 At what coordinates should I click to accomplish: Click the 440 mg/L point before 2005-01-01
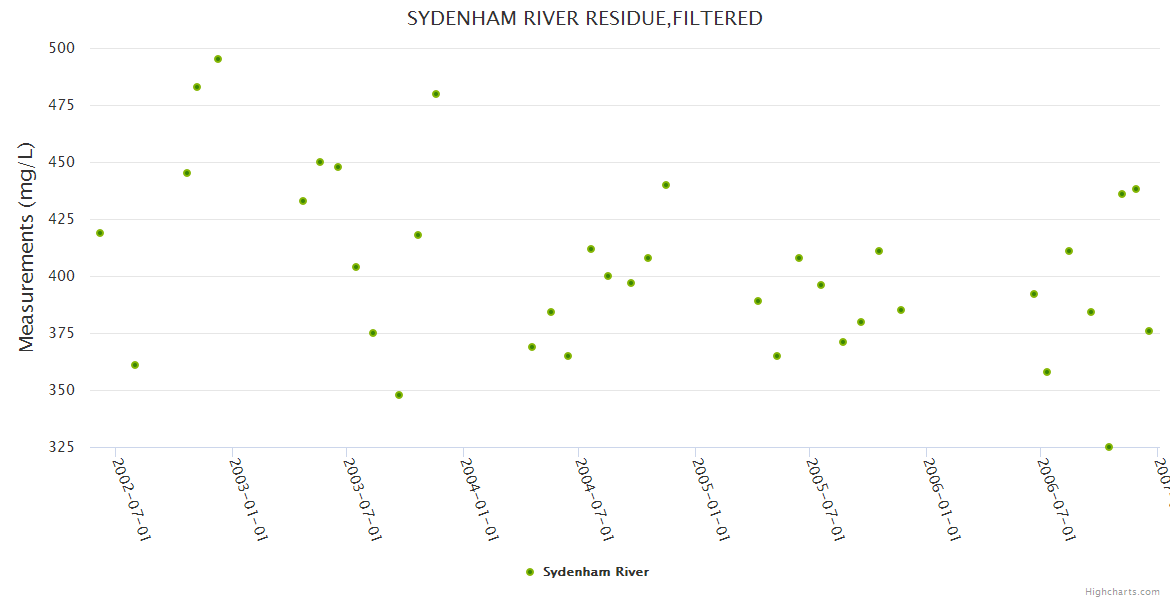coord(666,185)
